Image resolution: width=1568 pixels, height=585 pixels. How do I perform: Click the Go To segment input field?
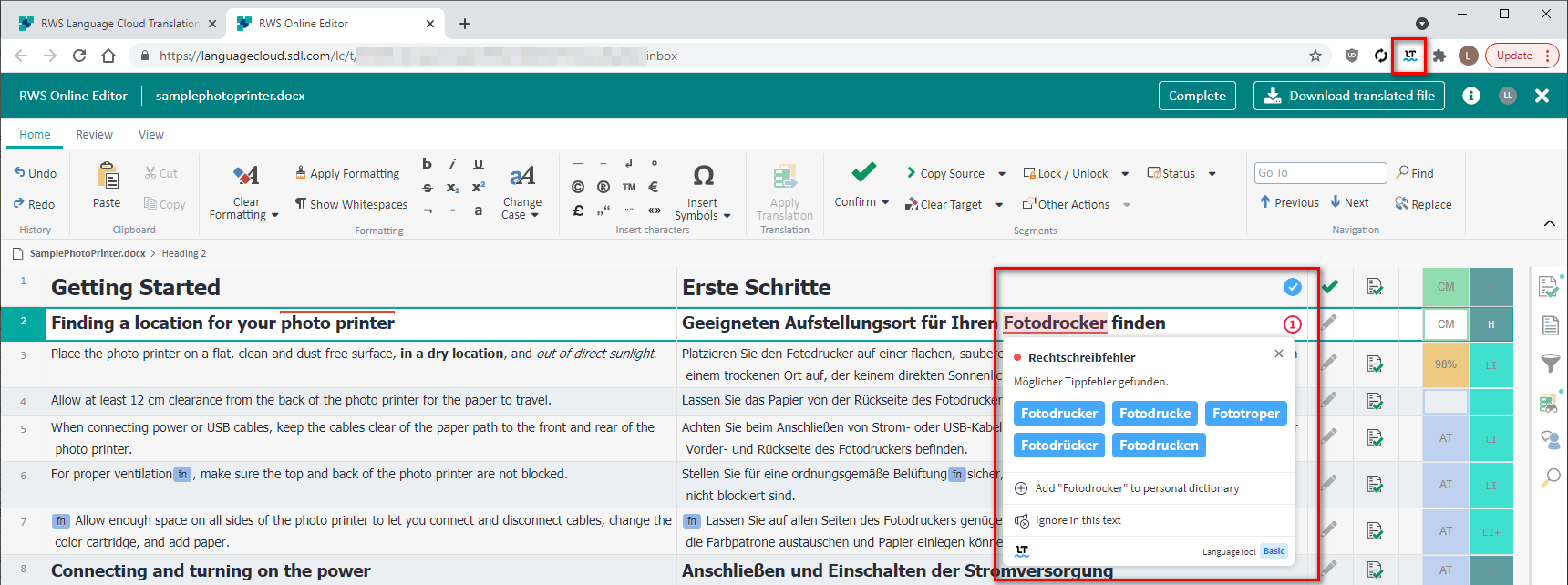pos(1319,173)
